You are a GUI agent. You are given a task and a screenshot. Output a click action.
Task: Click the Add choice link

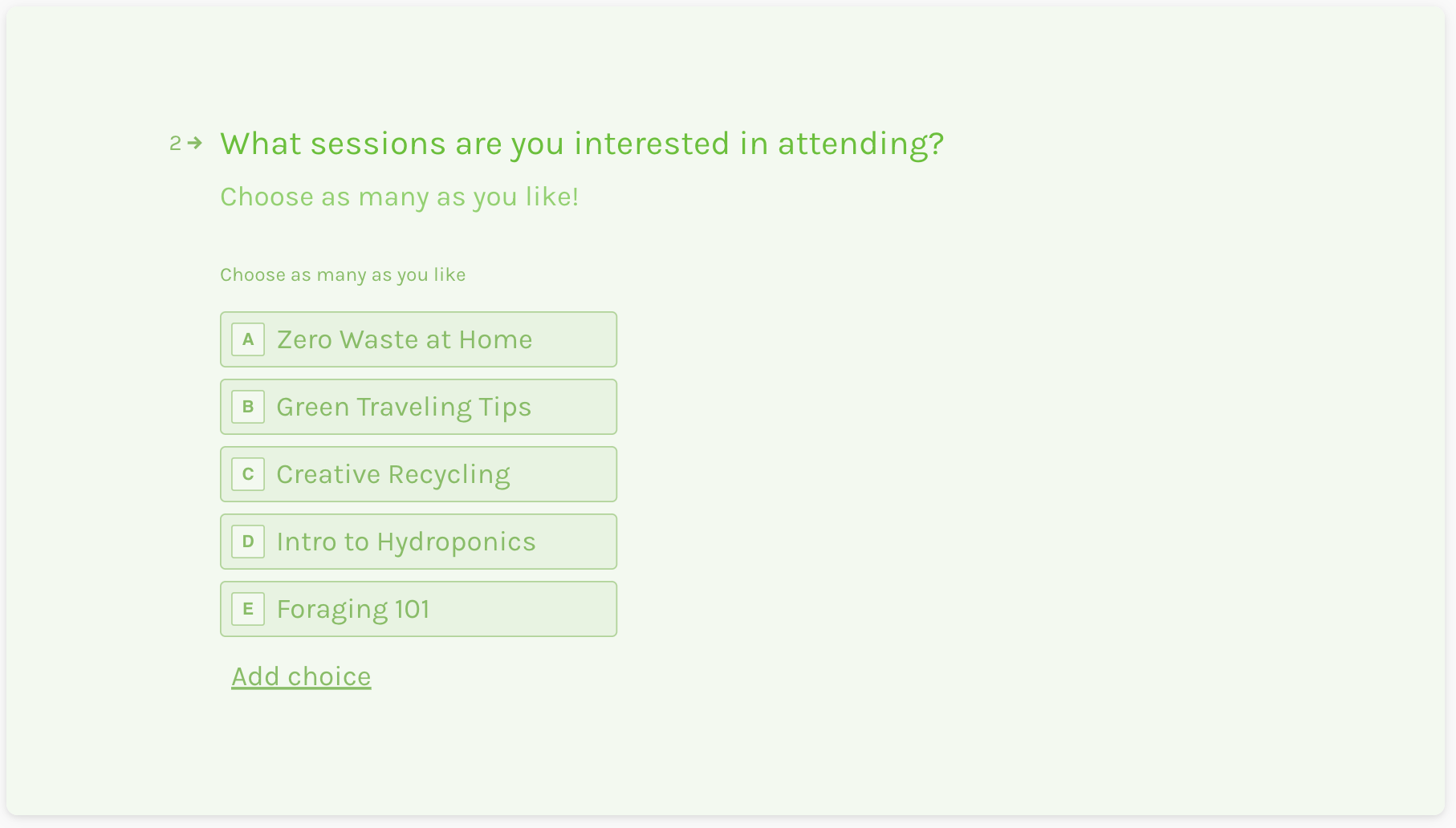[301, 676]
